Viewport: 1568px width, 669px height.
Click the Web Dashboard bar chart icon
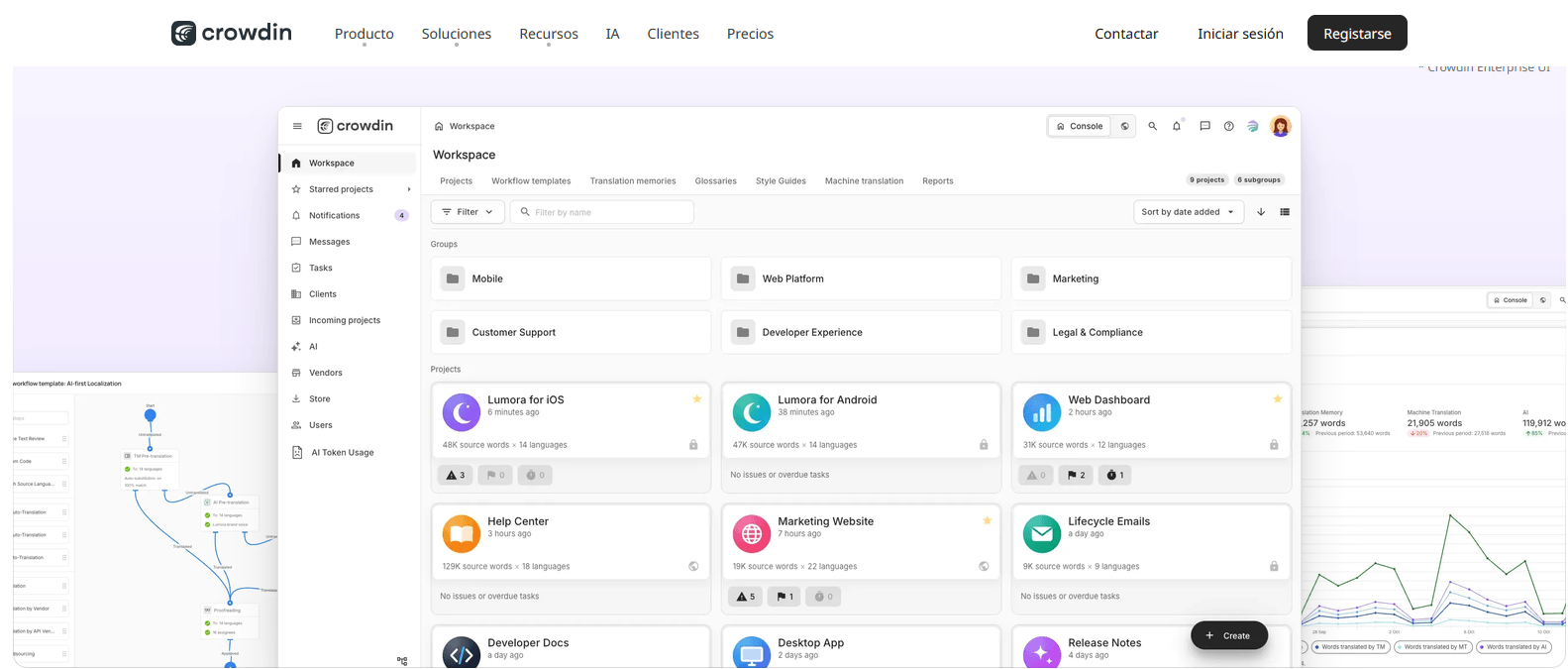click(1042, 412)
